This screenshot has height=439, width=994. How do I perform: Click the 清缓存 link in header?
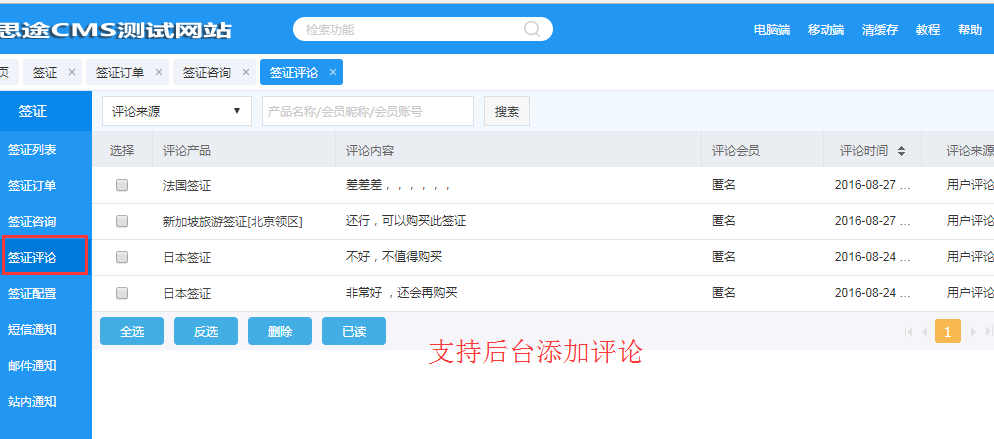coord(879,30)
